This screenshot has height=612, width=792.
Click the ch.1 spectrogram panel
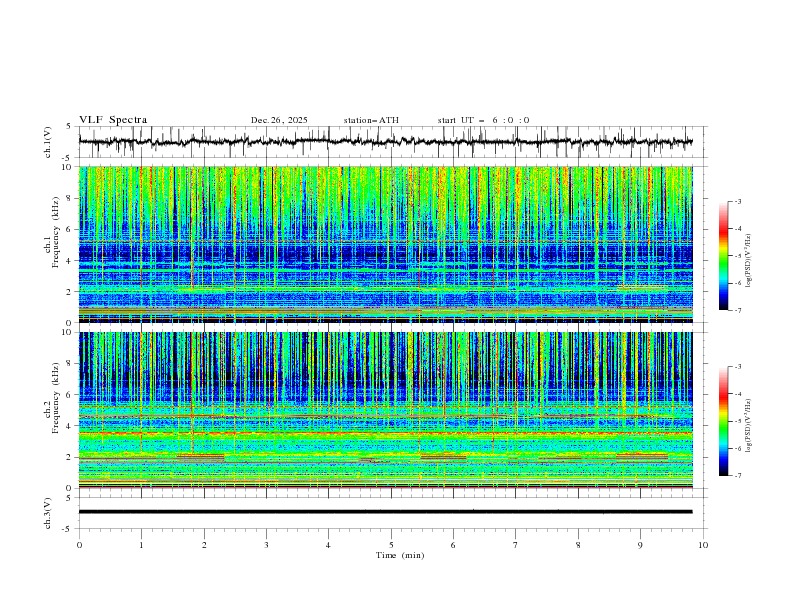pyautogui.click(x=385, y=244)
